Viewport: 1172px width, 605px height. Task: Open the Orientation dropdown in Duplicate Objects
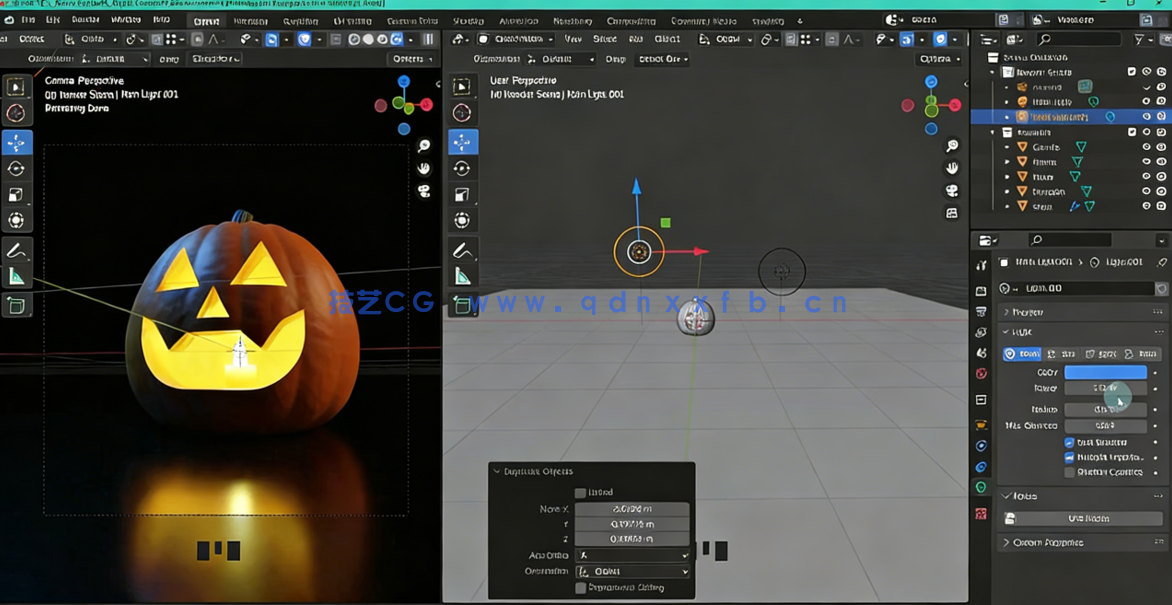click(x=631, y=571)
